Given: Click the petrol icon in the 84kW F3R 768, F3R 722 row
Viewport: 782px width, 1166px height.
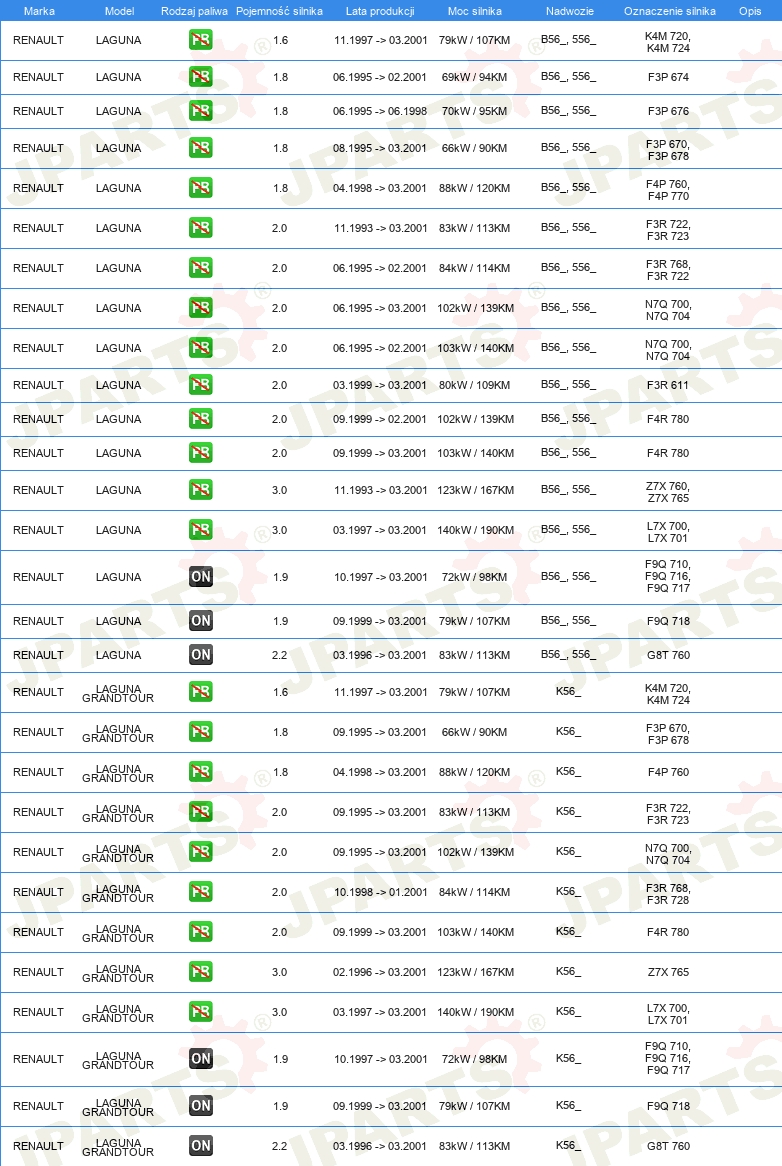Looking at the screenshot, I should coord(201,268).
